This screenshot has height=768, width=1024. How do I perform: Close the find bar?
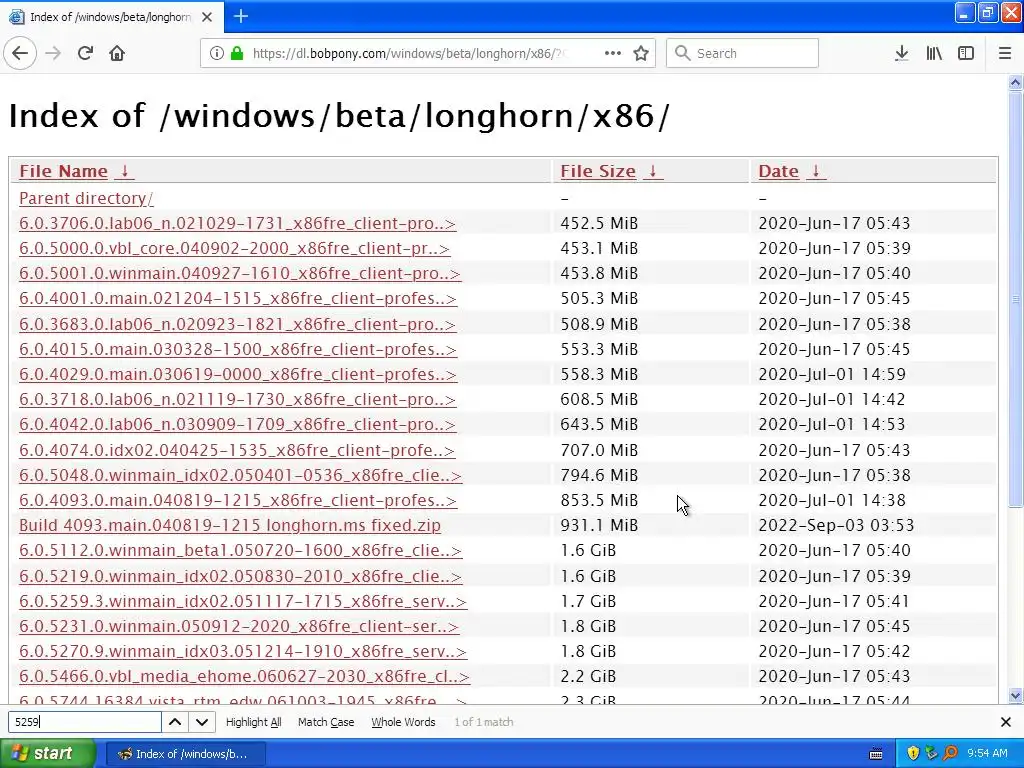[x=1006, y=722]
